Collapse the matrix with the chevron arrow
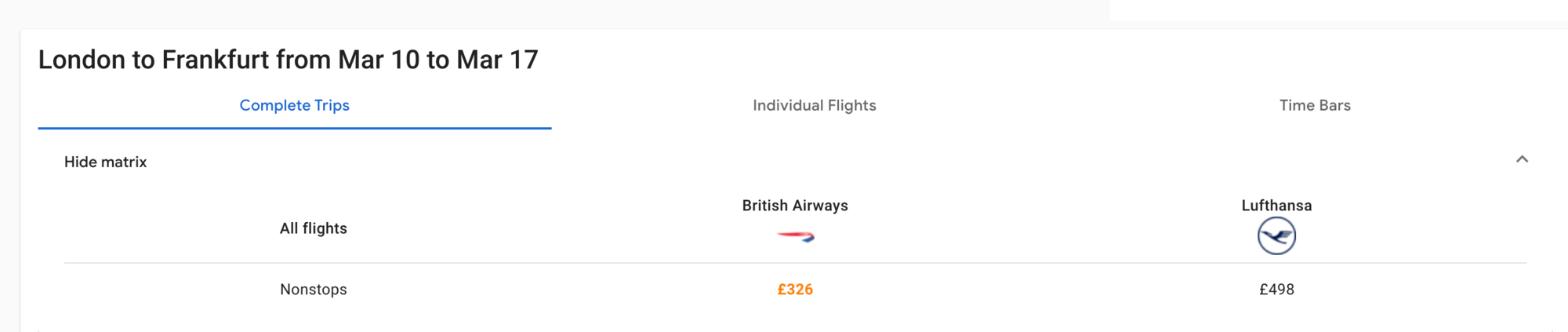 [x=1522, y=159]
